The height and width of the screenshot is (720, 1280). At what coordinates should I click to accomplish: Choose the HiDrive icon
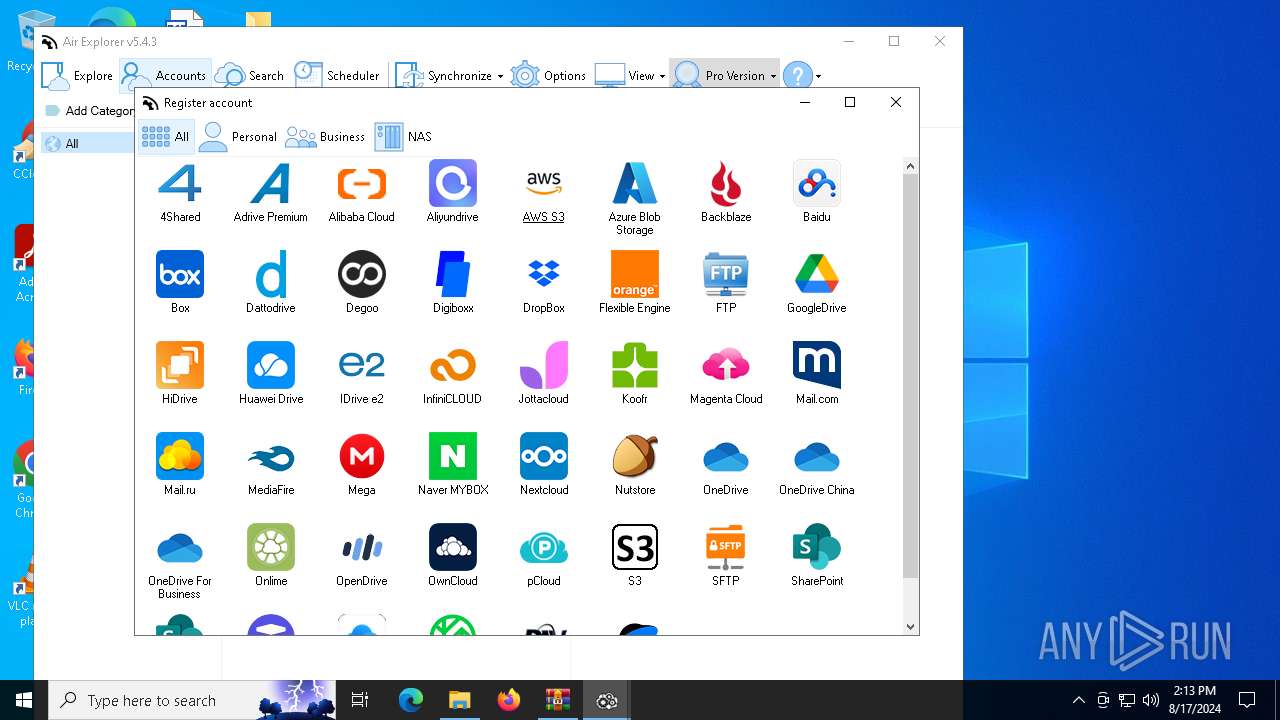[180, 365]
